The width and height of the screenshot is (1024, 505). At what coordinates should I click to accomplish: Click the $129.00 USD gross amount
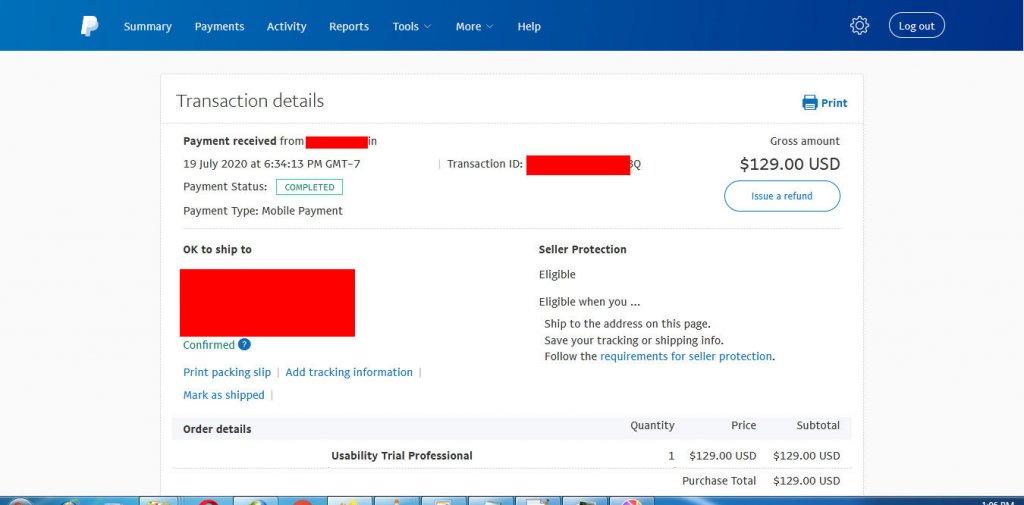790,164
